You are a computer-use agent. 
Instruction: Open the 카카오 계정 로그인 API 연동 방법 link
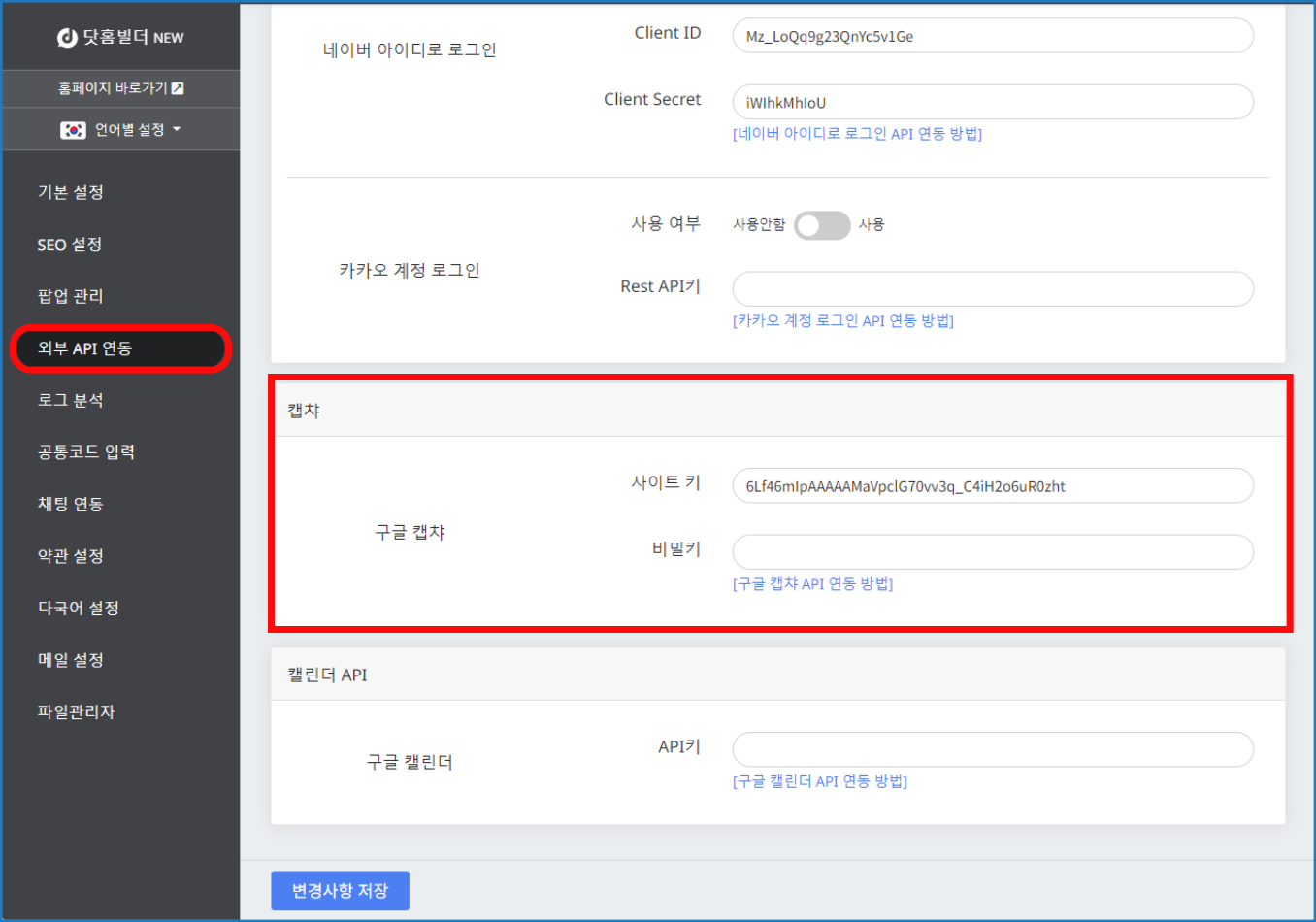click(x=842, y=321)
